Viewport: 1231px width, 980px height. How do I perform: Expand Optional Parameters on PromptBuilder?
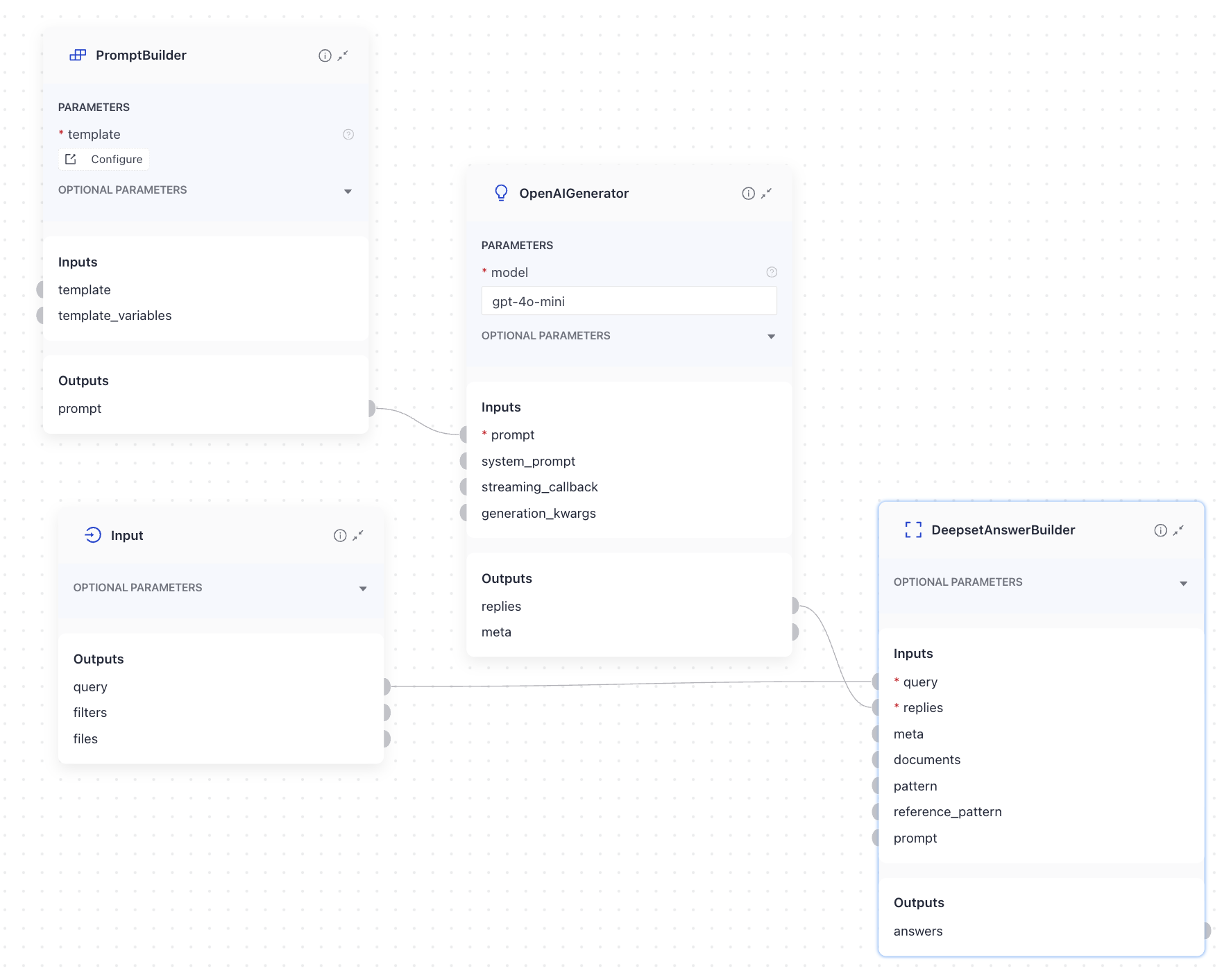click(348, 191)
